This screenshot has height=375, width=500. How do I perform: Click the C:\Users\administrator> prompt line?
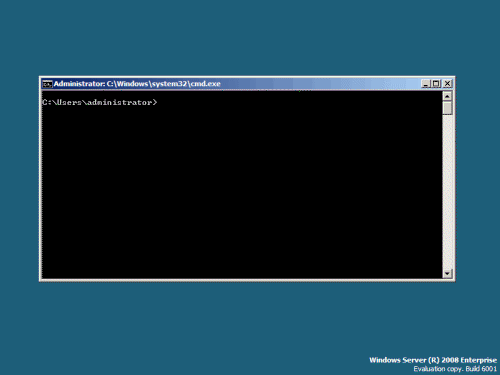(99, 103)
